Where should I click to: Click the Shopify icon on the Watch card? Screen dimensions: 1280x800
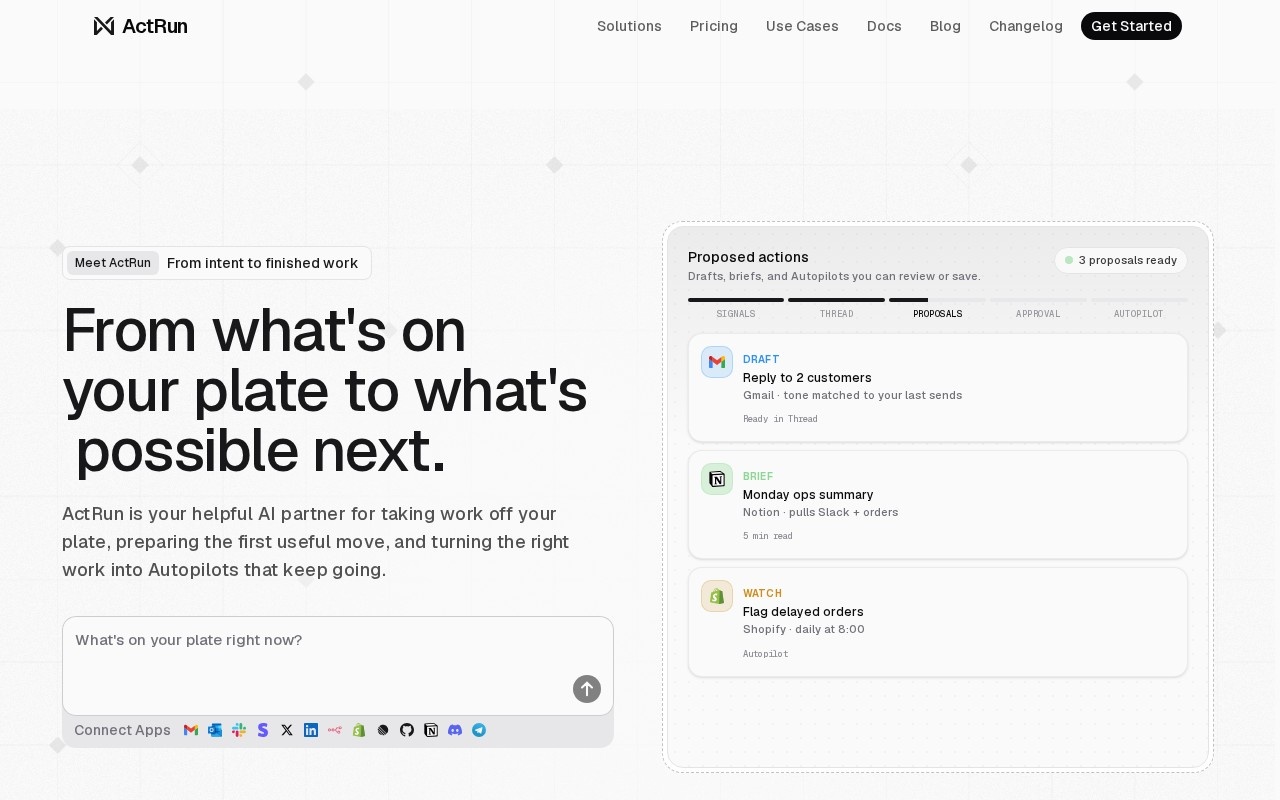click(717, 596)
